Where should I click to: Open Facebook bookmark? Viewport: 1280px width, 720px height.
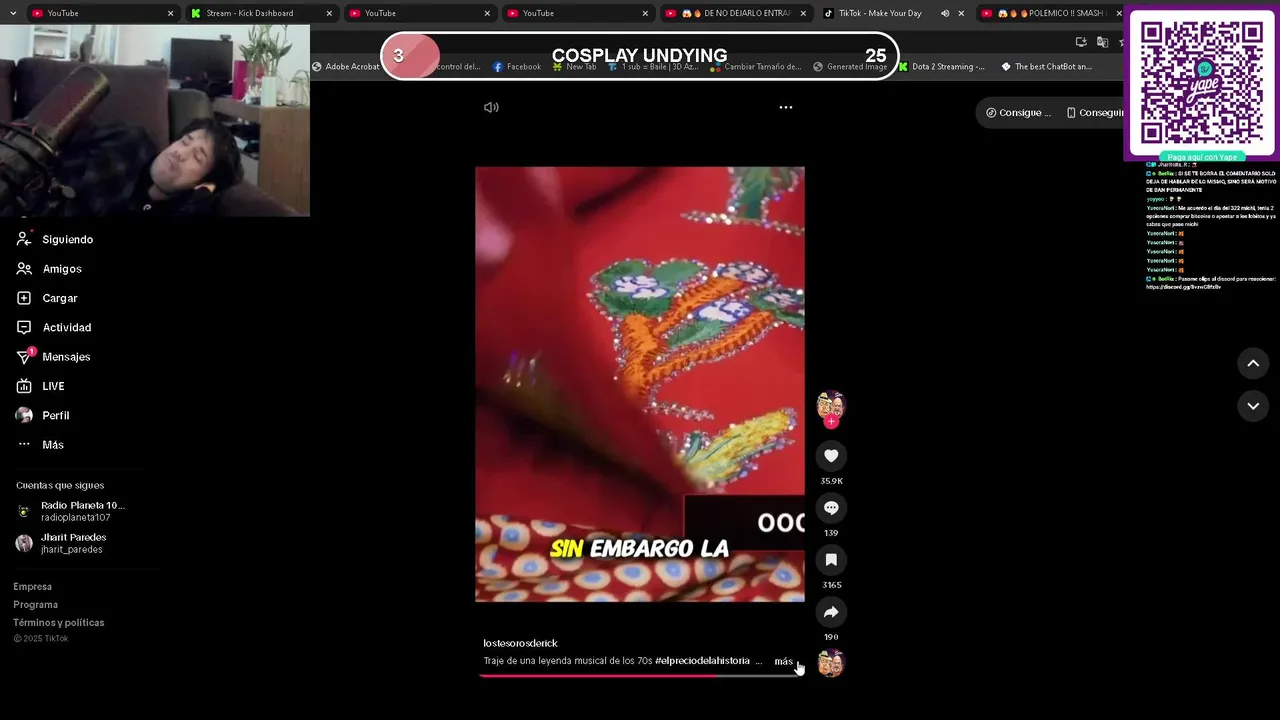517,67
